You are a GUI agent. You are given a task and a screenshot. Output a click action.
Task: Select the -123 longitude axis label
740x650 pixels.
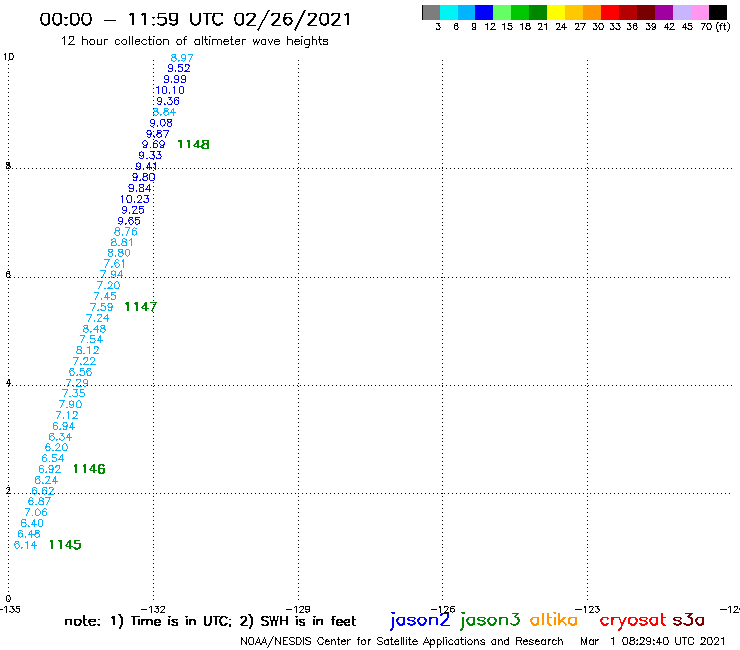(x=588, y=609)
